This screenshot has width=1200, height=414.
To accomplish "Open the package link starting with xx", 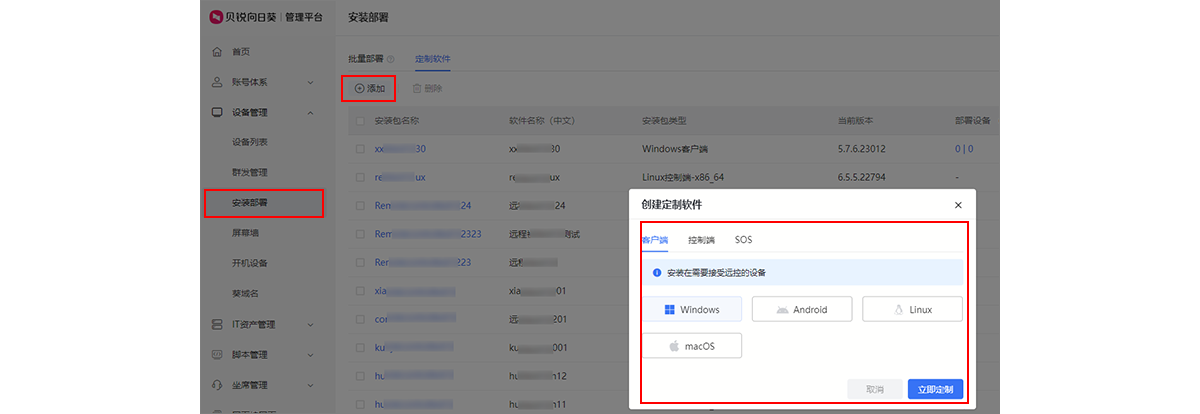I will (400, 148).
